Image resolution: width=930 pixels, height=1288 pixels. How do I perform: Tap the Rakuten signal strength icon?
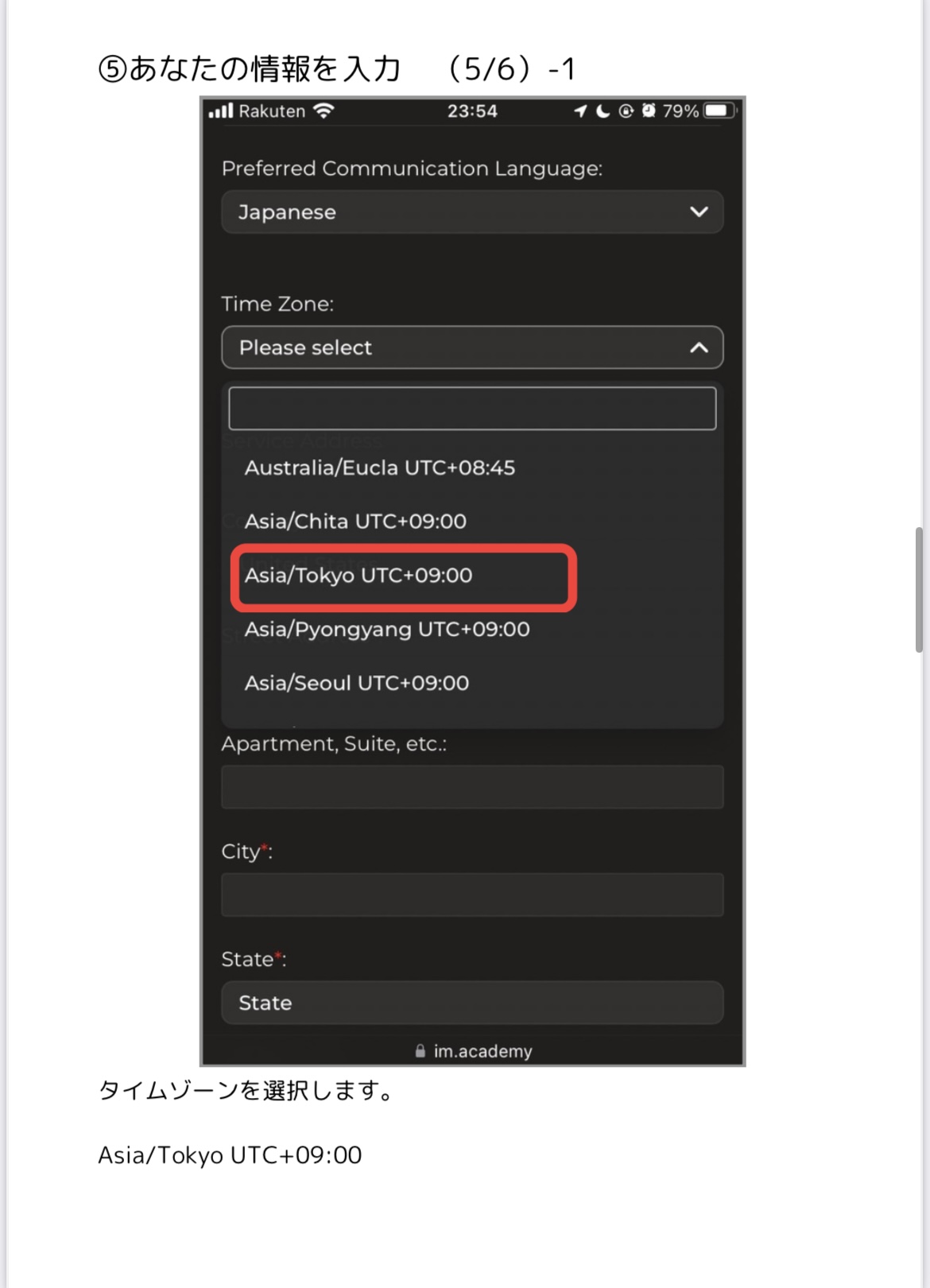(221, 111)
